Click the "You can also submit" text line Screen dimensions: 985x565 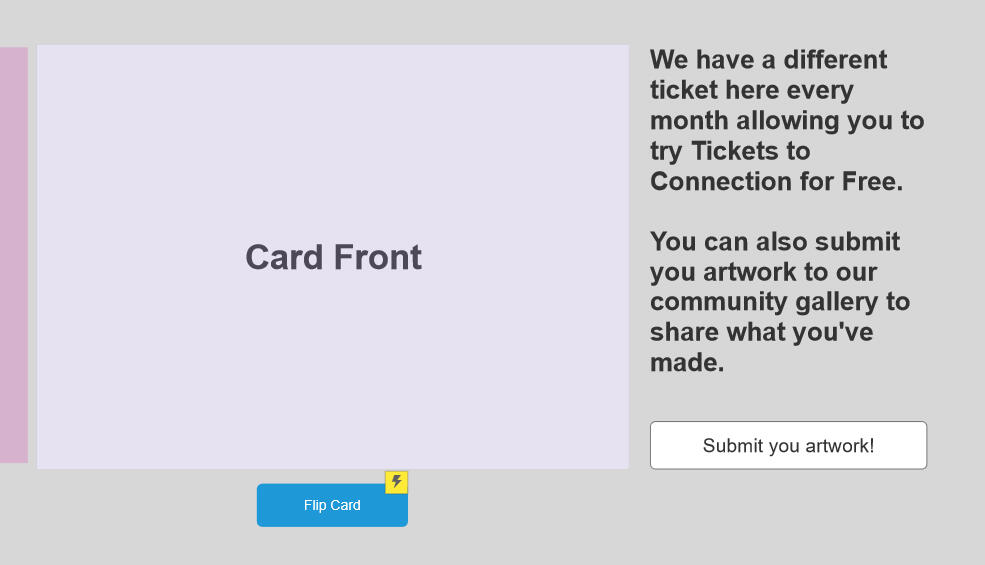tap(774, 241)
